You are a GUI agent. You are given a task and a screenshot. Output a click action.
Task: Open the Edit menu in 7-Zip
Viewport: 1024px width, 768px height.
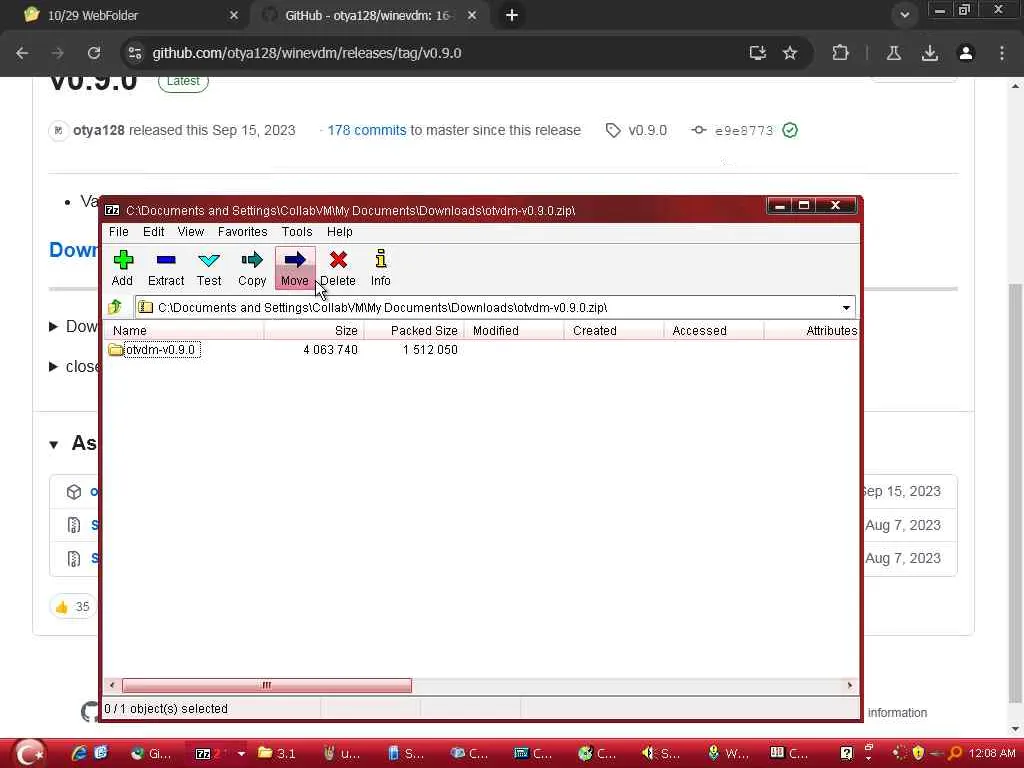coord(153,232)
